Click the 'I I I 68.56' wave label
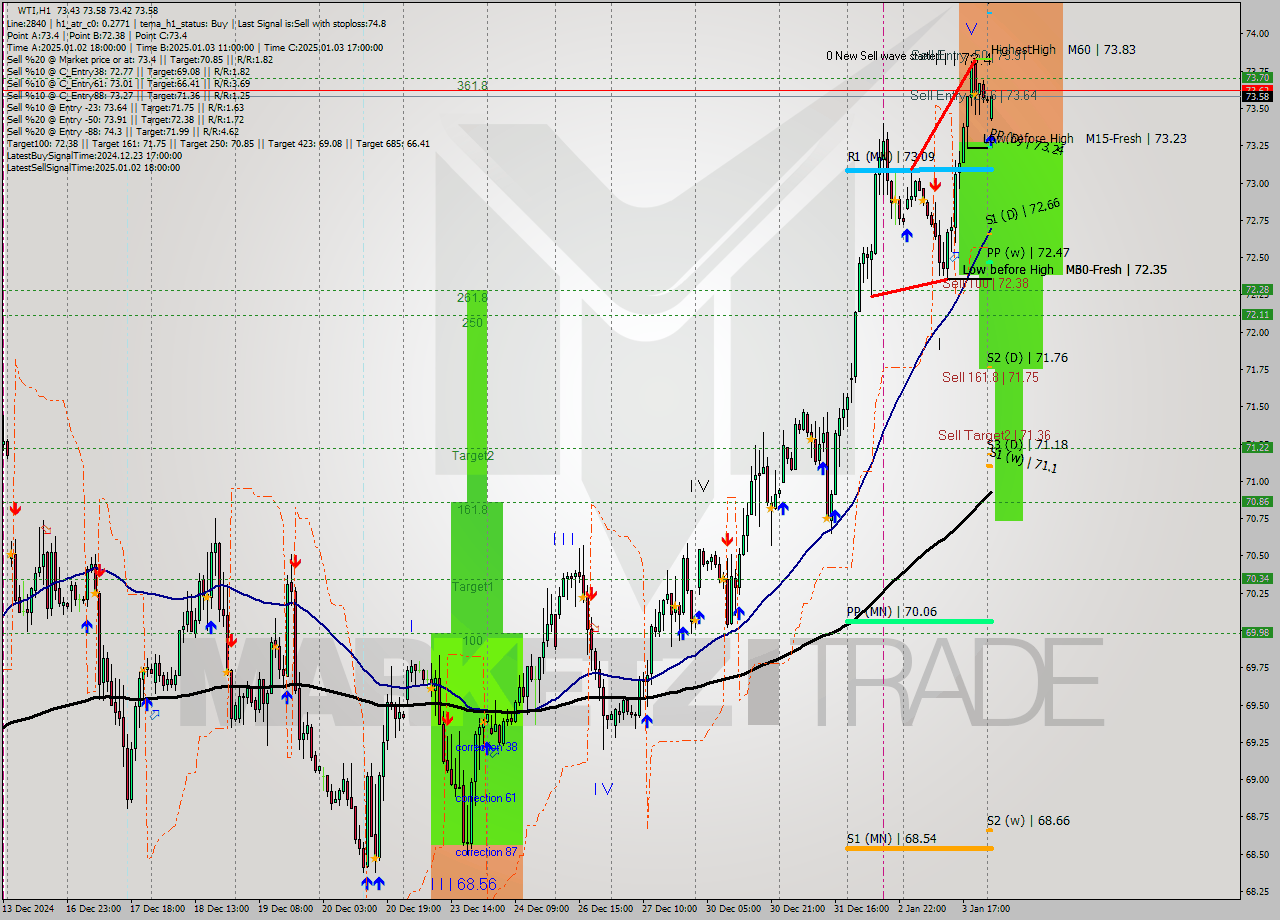The height and width of the screenshot is (920, 1280). (x=463, y=884)
